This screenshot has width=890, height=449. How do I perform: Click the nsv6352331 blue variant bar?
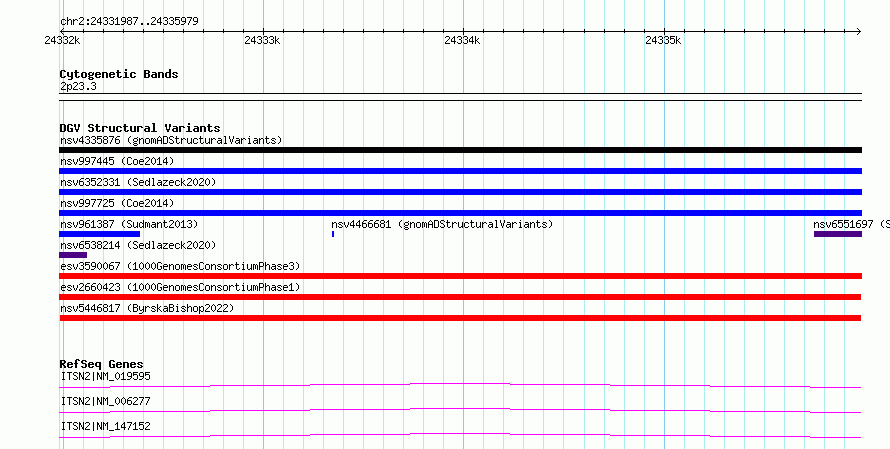click(460, 192)
